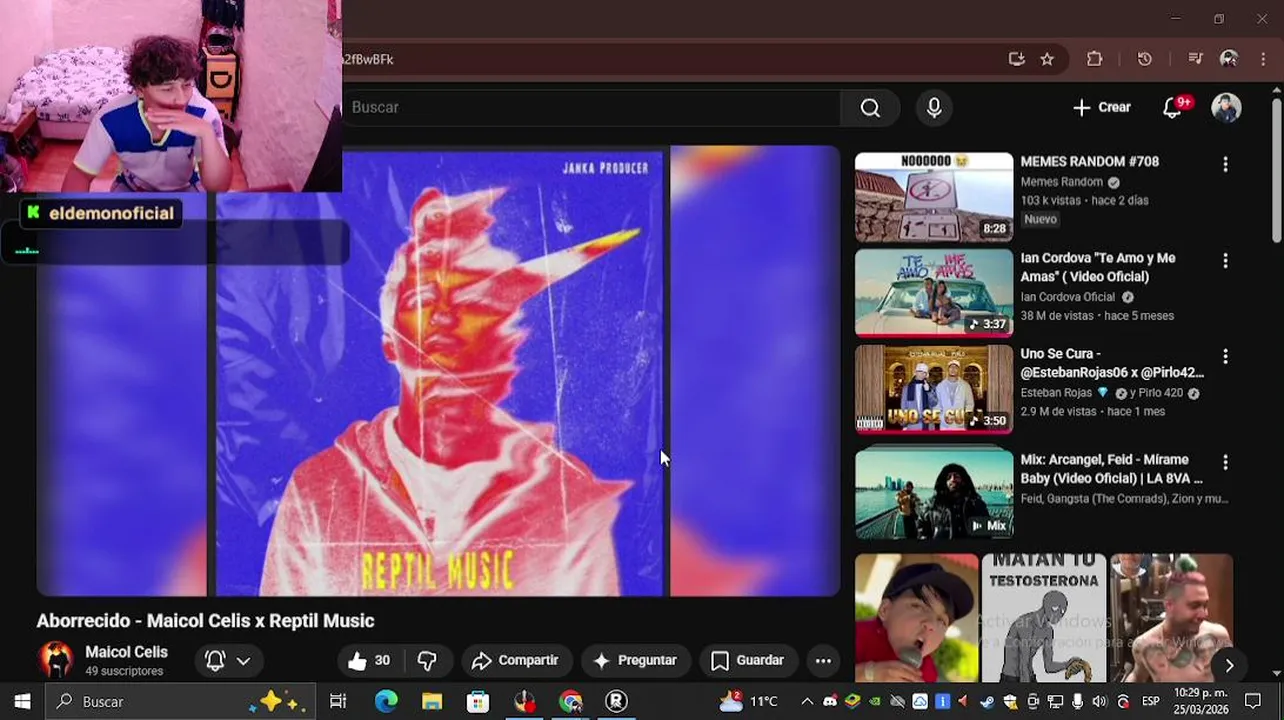Open Uno Se Cura video thumbnail
This screenshot has height=720, width=1284.
(x=934, y=390)
